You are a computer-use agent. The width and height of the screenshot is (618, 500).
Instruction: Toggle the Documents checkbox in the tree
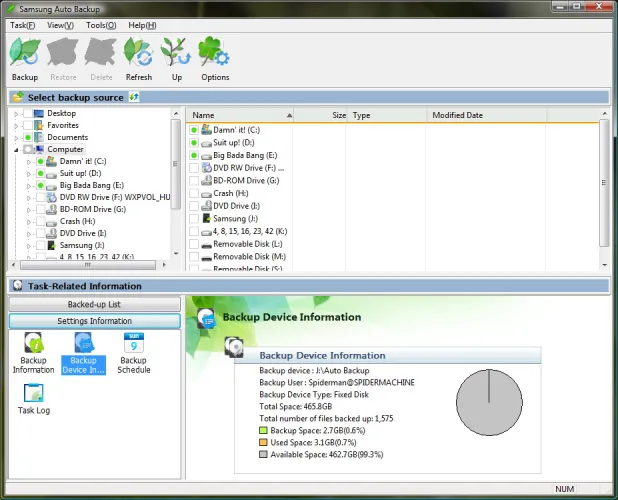coord(28,138)
